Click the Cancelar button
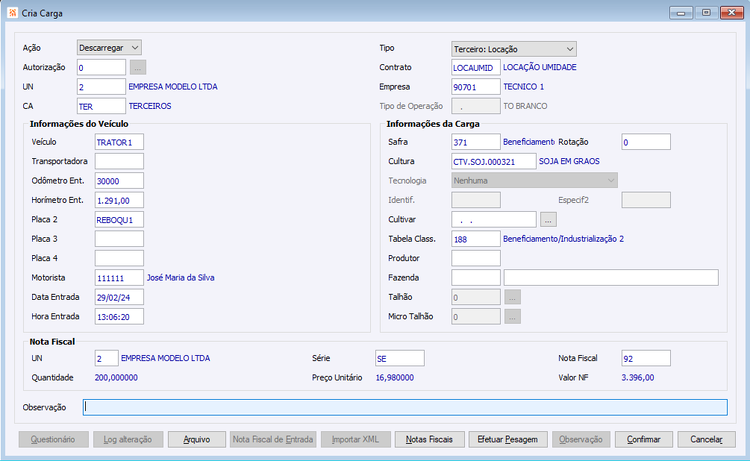750x461 pixels. (x=706, y=439)
